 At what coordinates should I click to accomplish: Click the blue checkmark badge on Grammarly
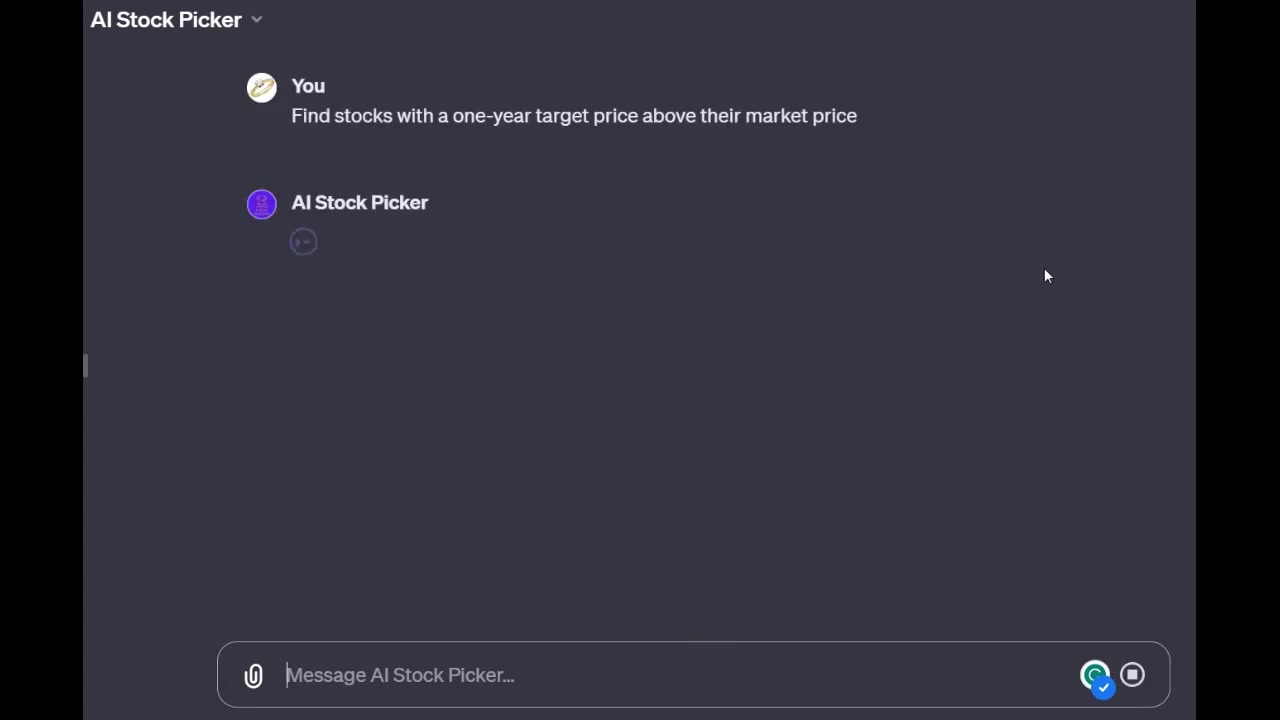[1103, 687]
